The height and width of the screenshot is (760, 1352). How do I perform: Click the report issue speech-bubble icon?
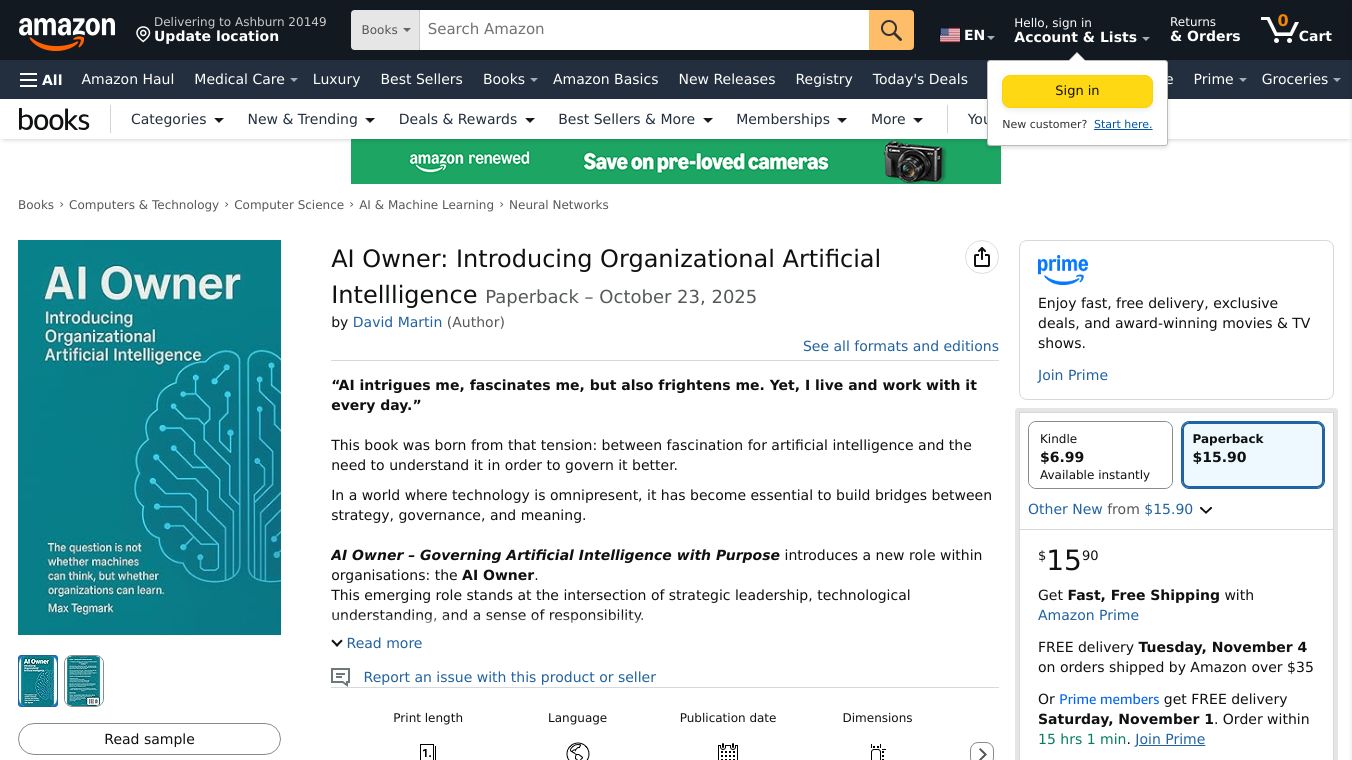click(341, 677)
